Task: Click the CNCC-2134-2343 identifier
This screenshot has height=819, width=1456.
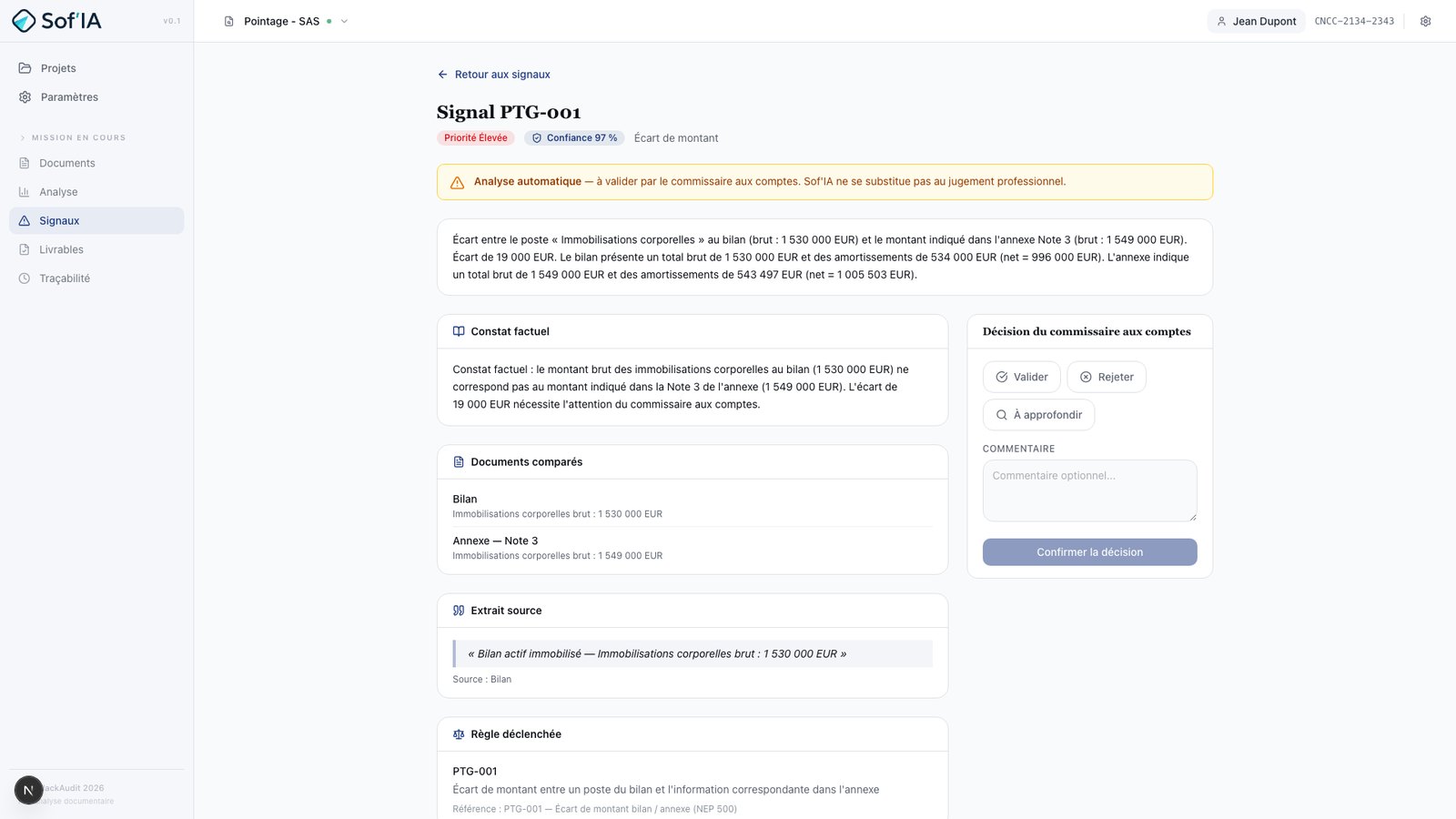Action: 1354,21
